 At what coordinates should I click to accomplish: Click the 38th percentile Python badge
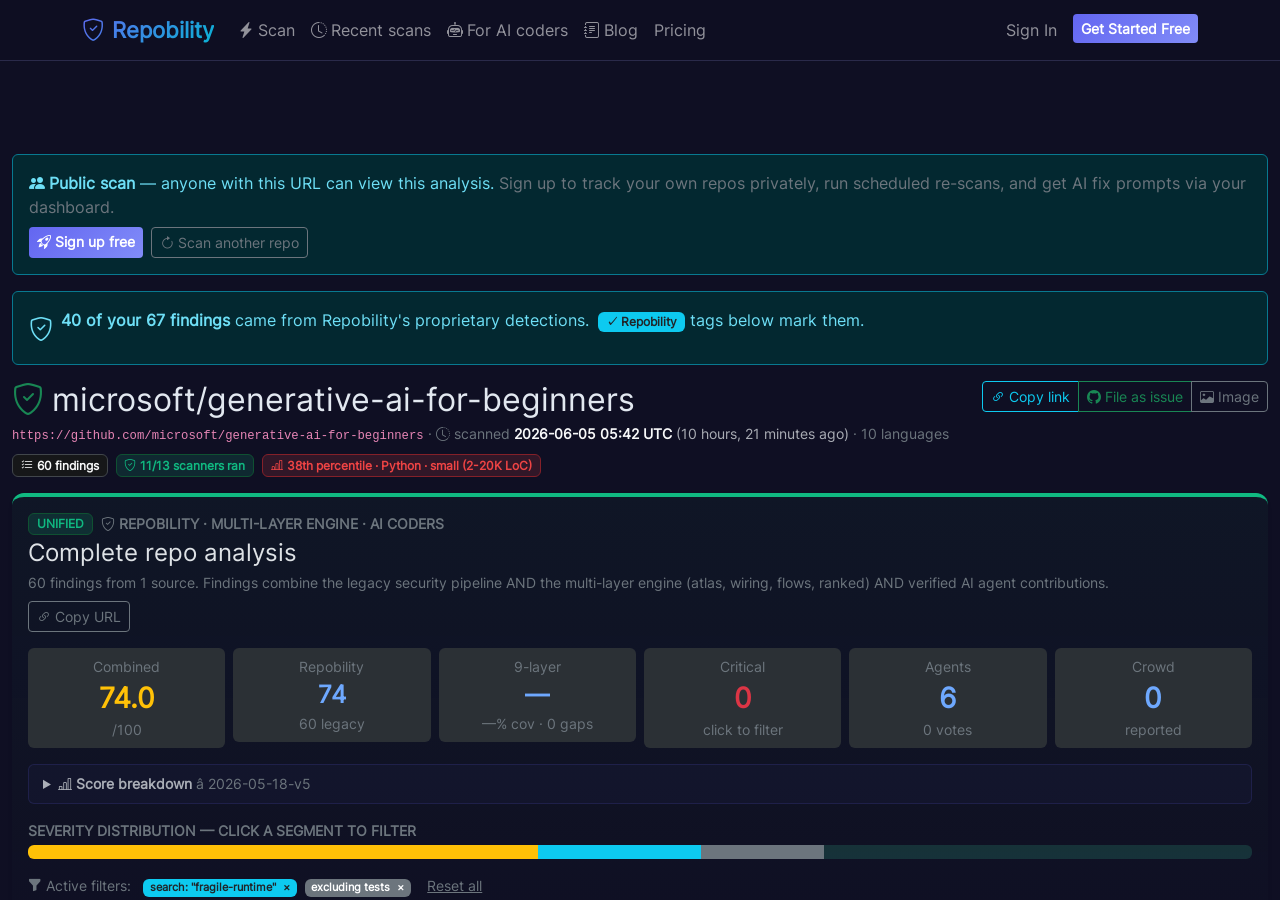(401, 465)
